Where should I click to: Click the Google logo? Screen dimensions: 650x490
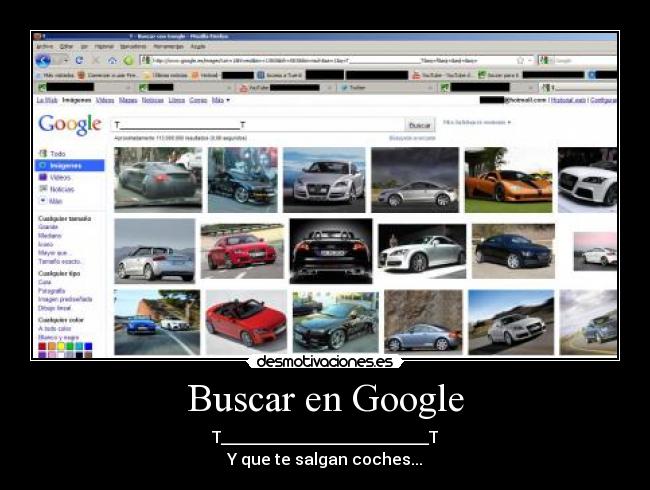70,125
